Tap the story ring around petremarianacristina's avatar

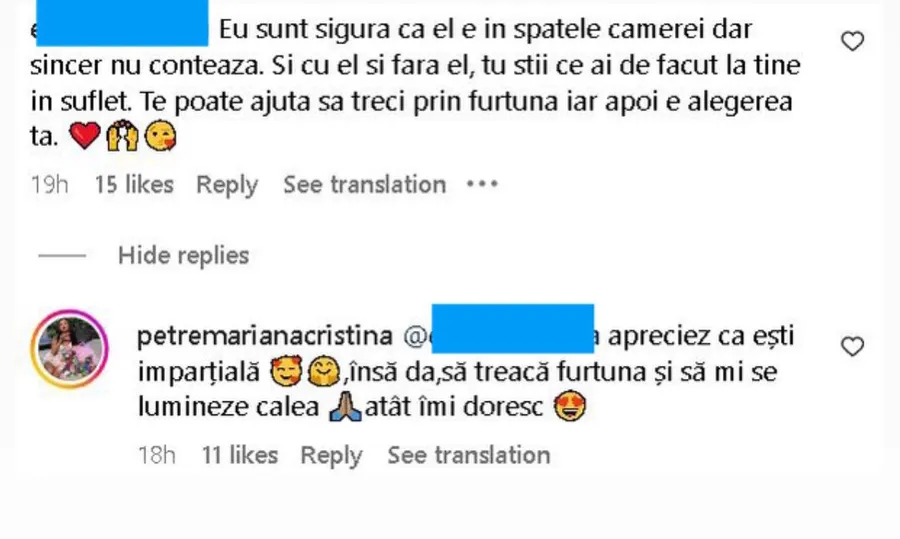[69, 349]
